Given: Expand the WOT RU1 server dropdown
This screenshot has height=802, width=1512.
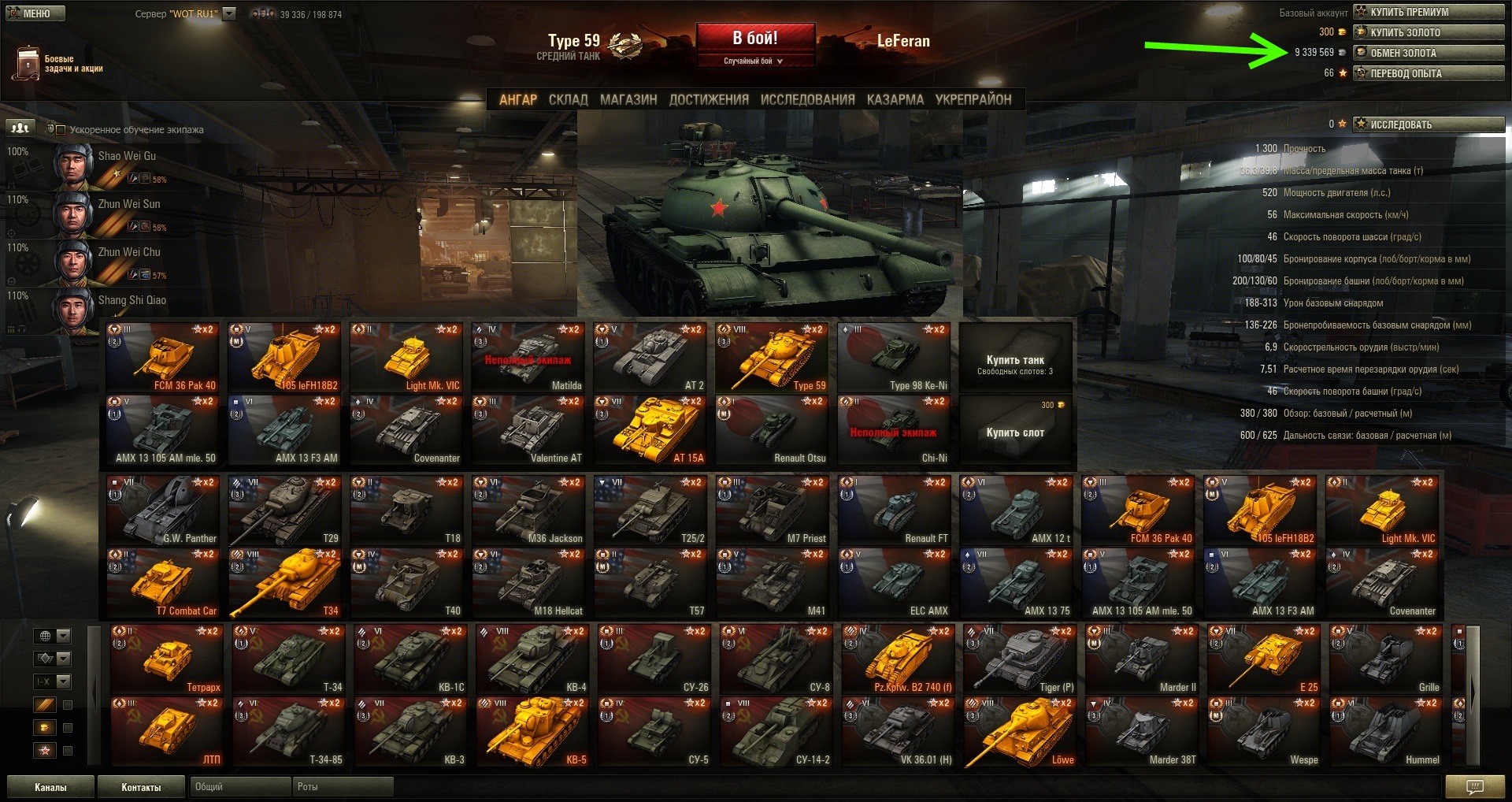Looking at the screenshot, I should (229, 13).
